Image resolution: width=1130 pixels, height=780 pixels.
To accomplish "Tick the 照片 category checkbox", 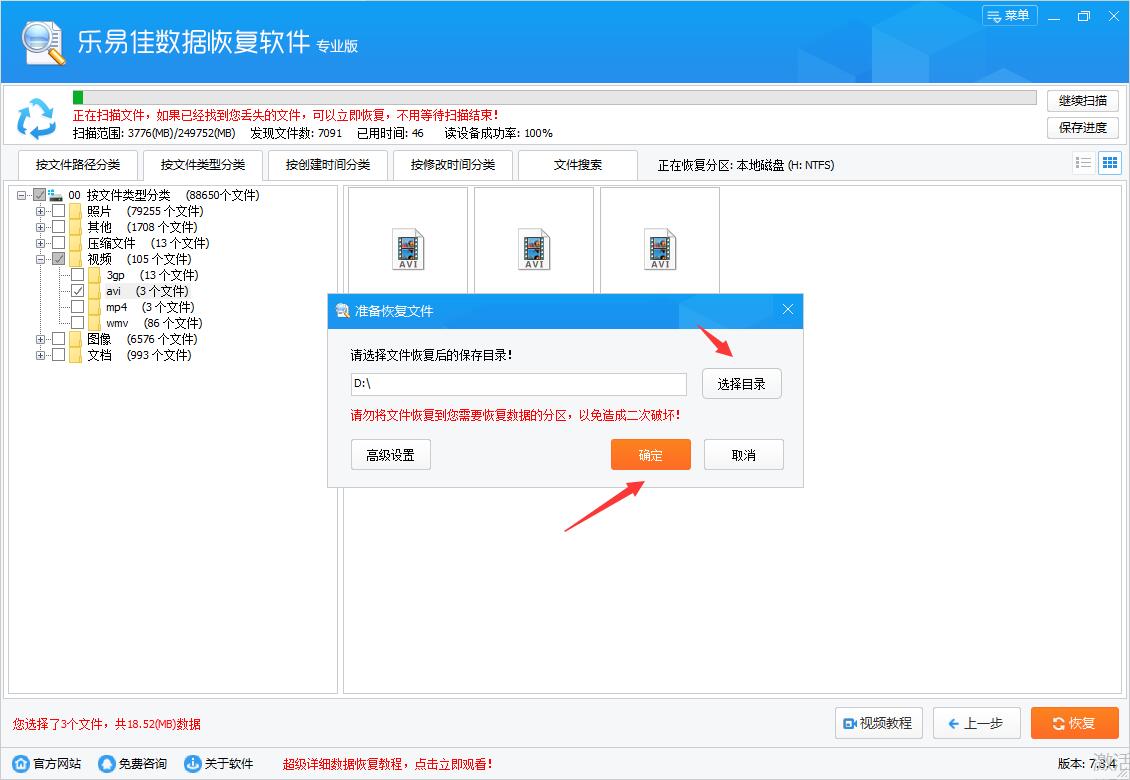I will [x=59, y=211].
